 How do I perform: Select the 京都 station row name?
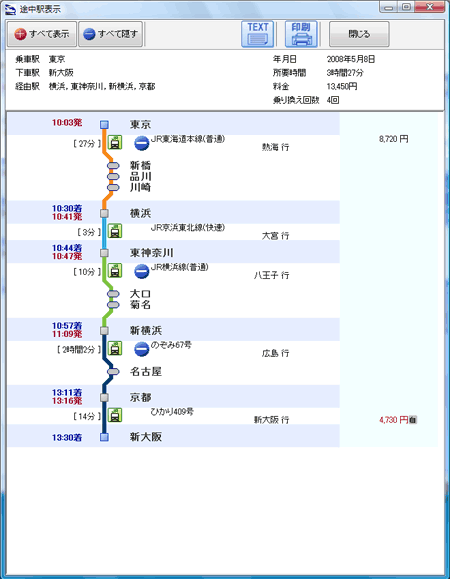(140, 397)
